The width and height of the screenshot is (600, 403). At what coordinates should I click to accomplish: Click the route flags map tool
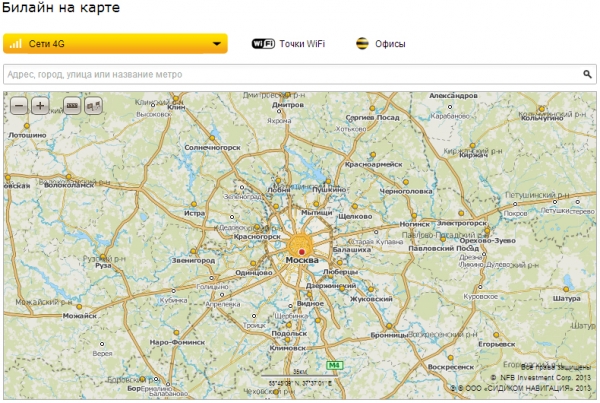pos(93,106)
